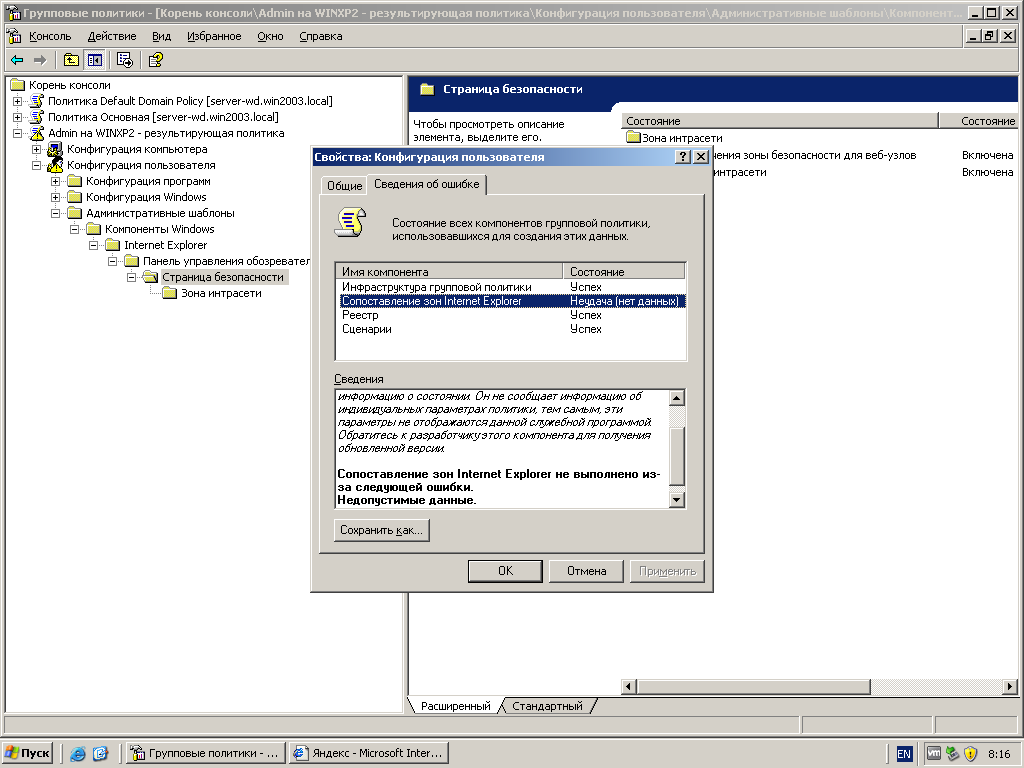1024x768 pixels.
Task: Collapse the Страница безопасности node
Action: (x=131, y=278)
